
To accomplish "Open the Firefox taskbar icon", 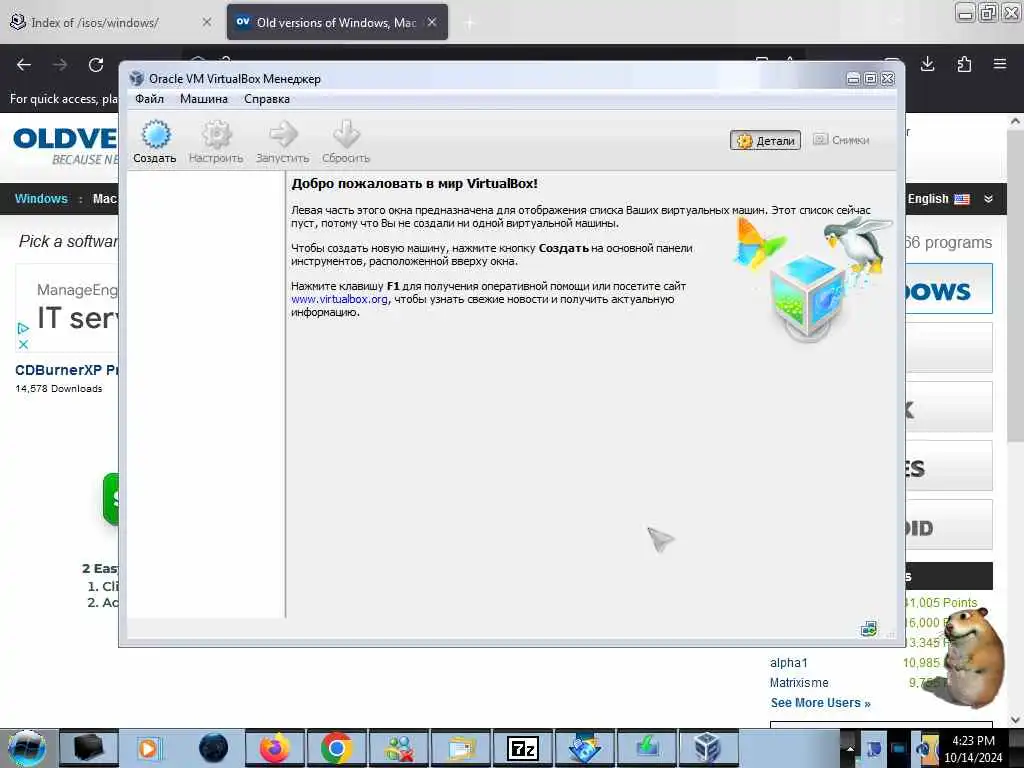I will [275, 748].
